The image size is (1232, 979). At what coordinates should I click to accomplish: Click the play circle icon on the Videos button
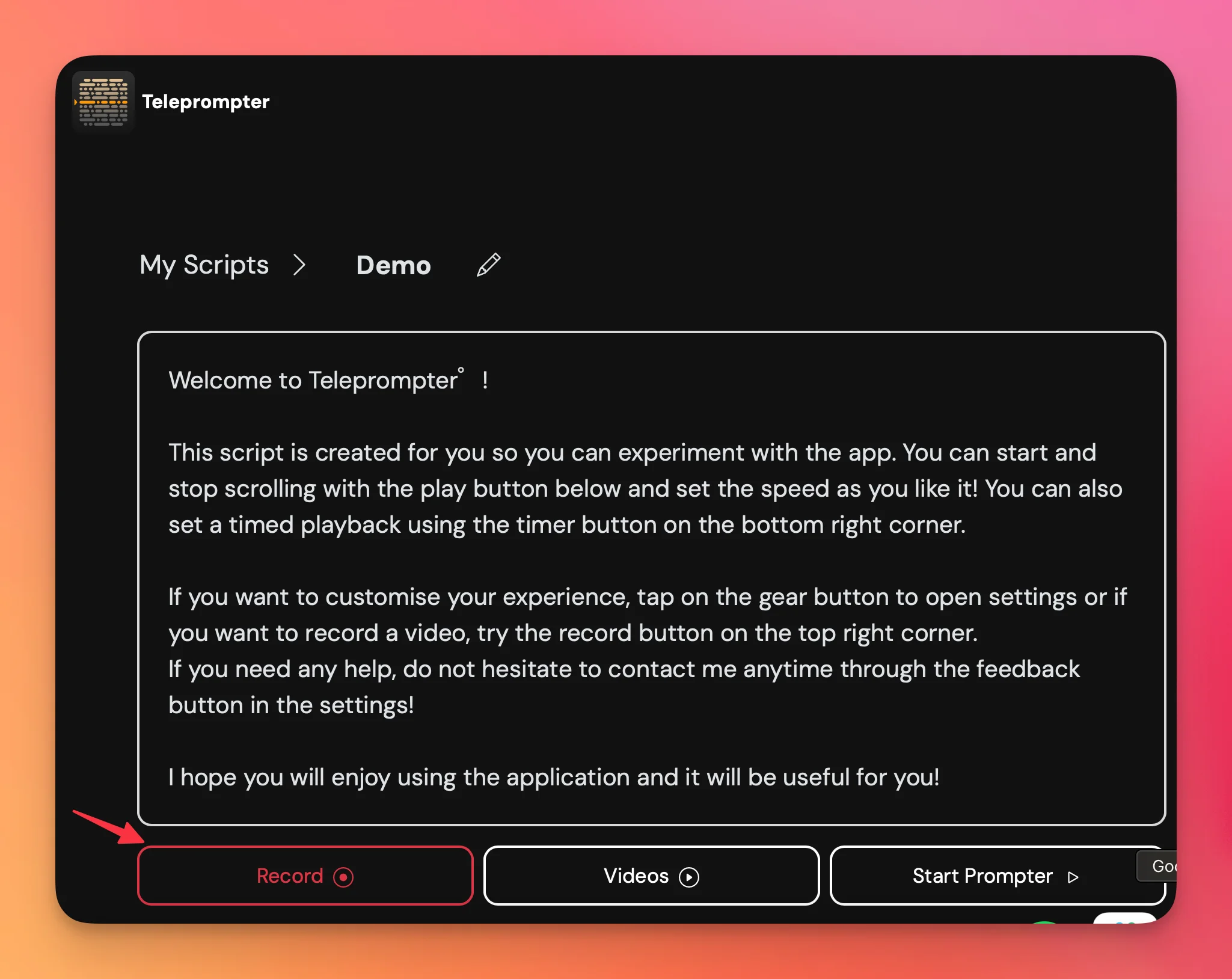click(x=689, y=877)
